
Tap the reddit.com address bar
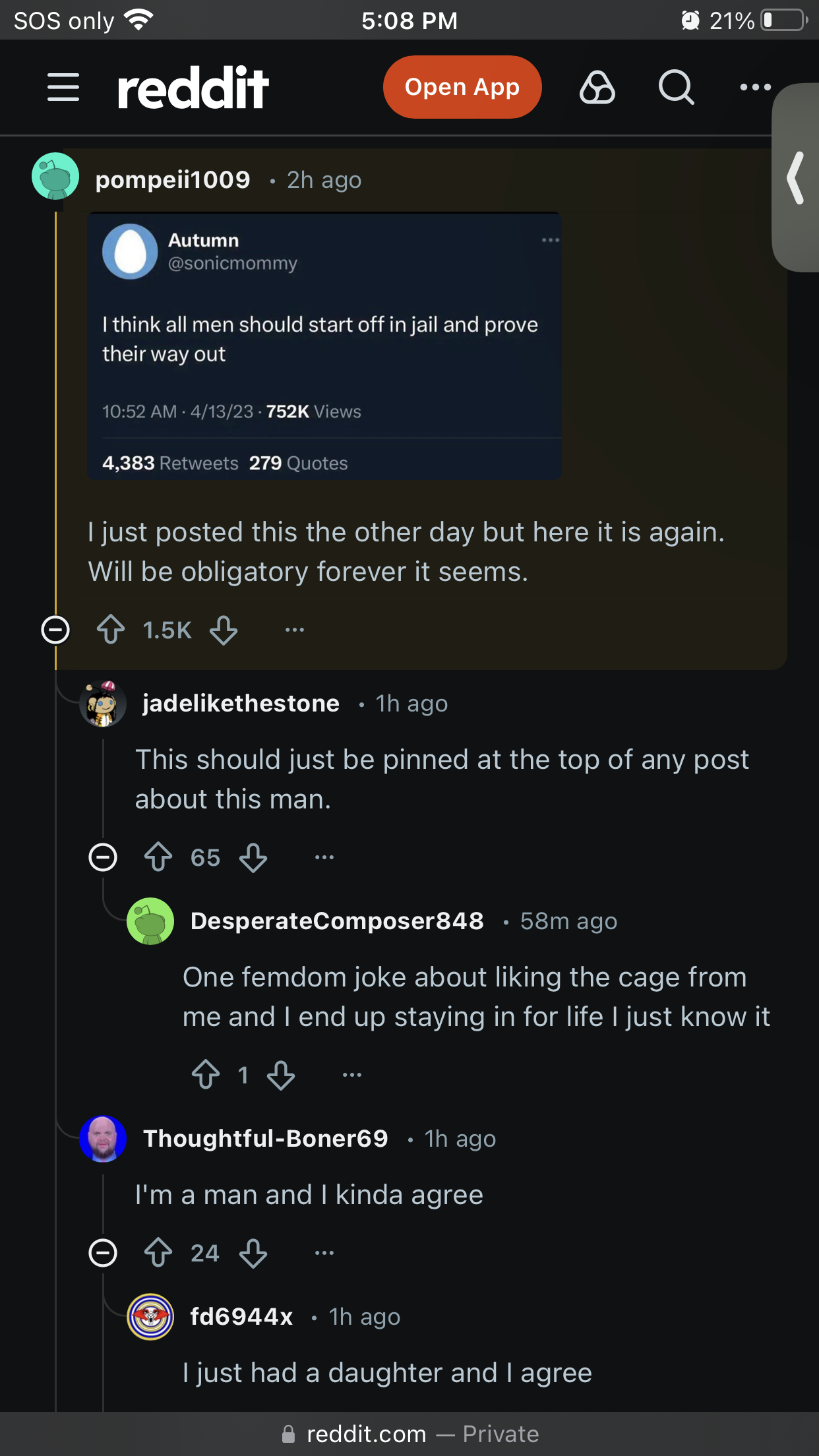click(x=409, y=1434)
